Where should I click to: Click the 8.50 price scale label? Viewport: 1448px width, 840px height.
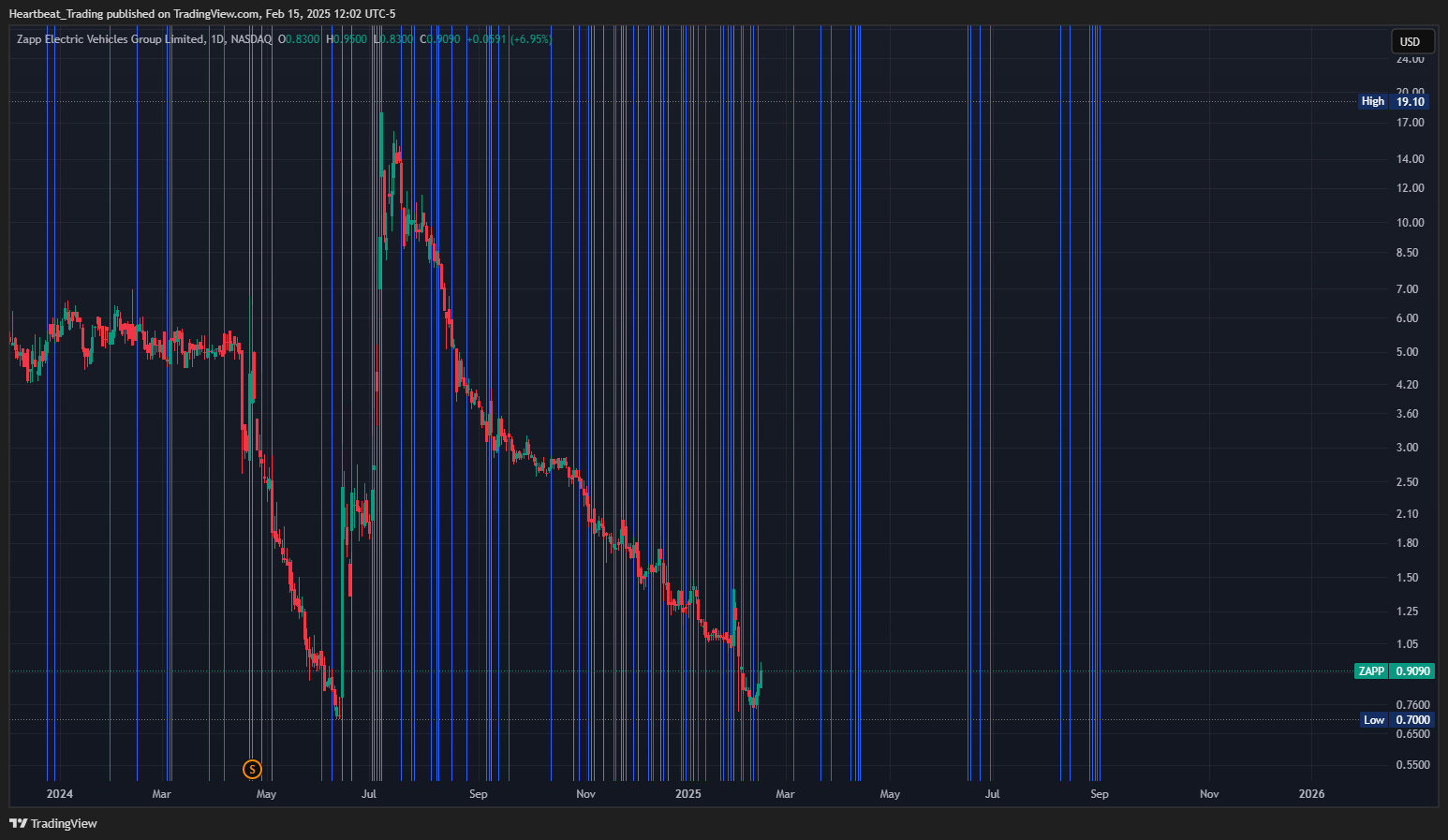click(1407, 253)
